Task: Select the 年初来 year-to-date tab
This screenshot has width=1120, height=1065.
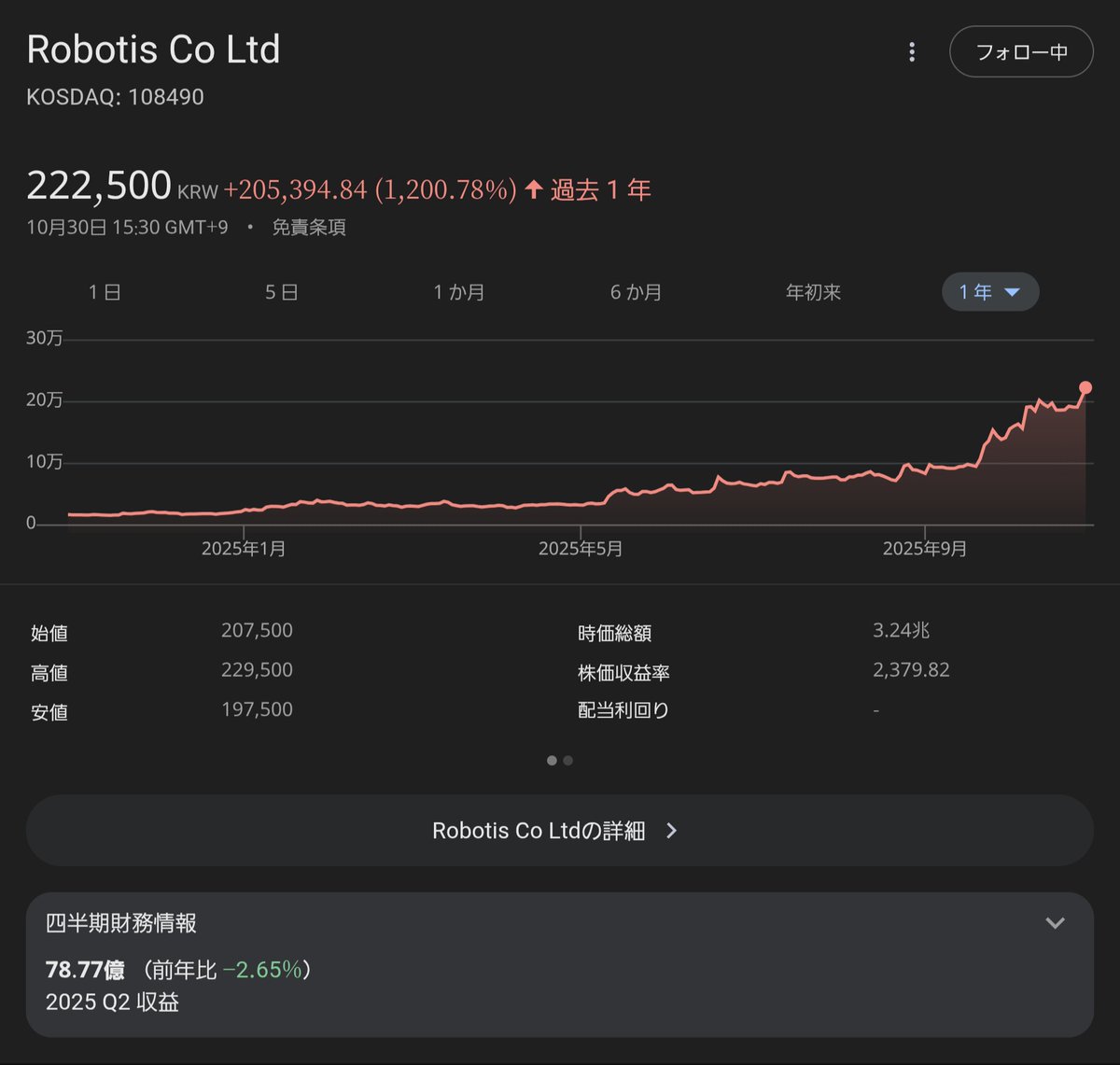Action: coord(813,292)
